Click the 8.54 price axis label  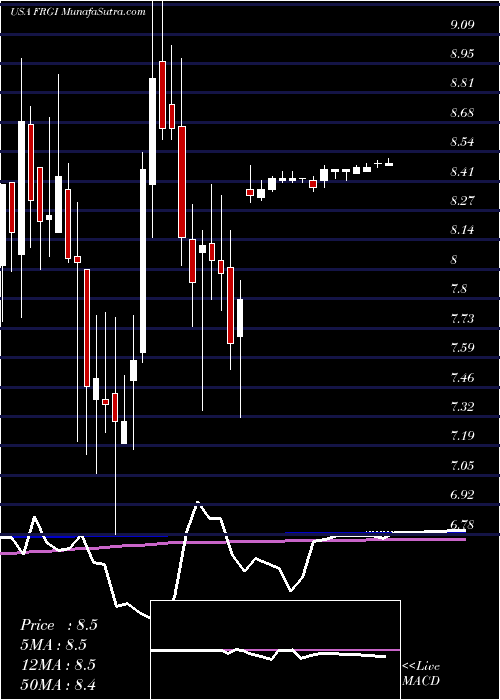pos(462,142)
